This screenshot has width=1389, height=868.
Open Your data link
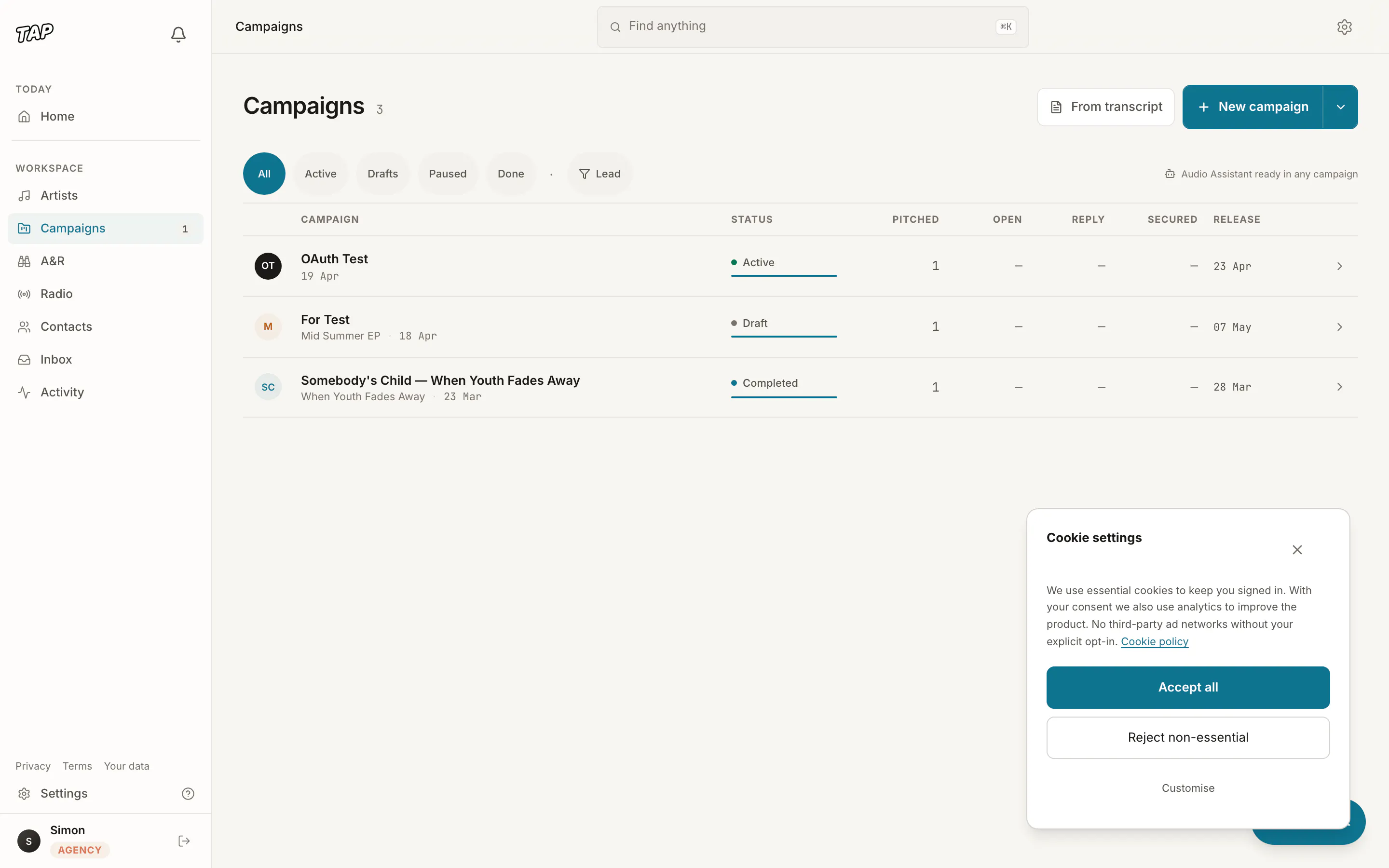[x=127, y=766]
